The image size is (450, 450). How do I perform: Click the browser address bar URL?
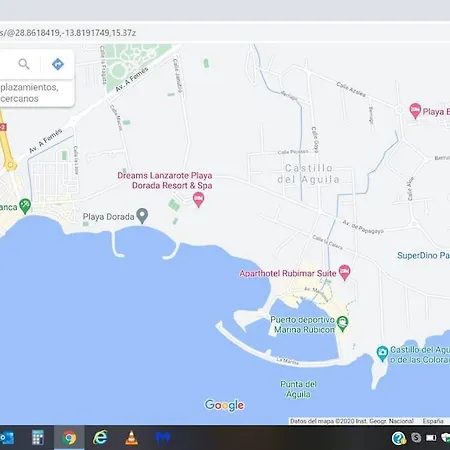tap(68, 33)
